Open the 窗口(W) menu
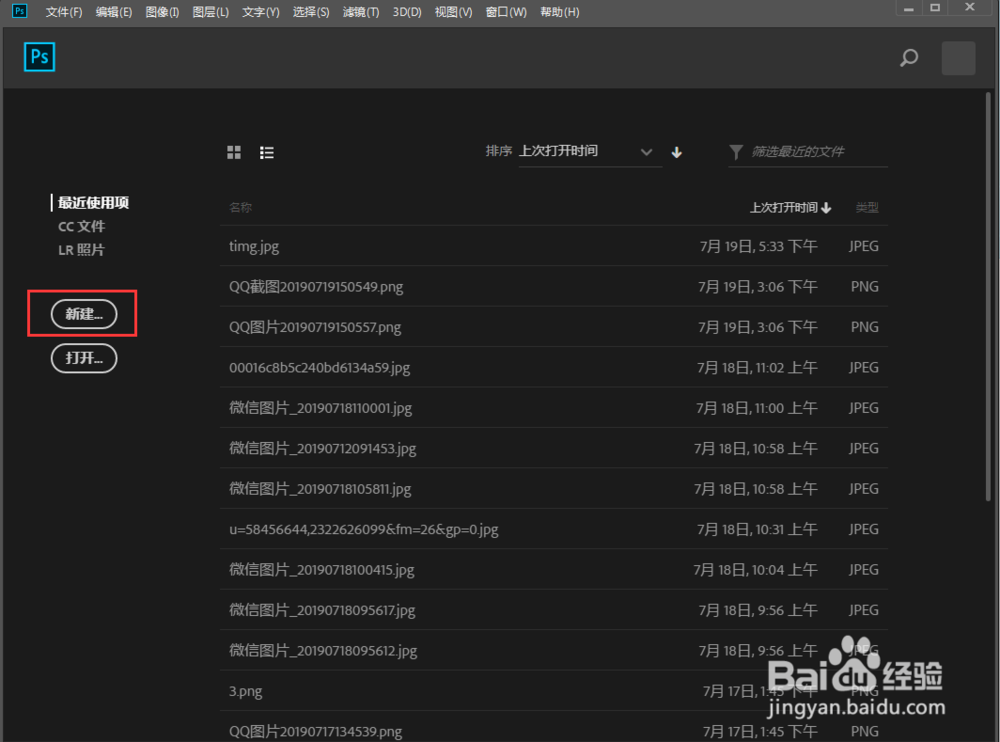The image size is (1000, 742). [x=506, y=12]
